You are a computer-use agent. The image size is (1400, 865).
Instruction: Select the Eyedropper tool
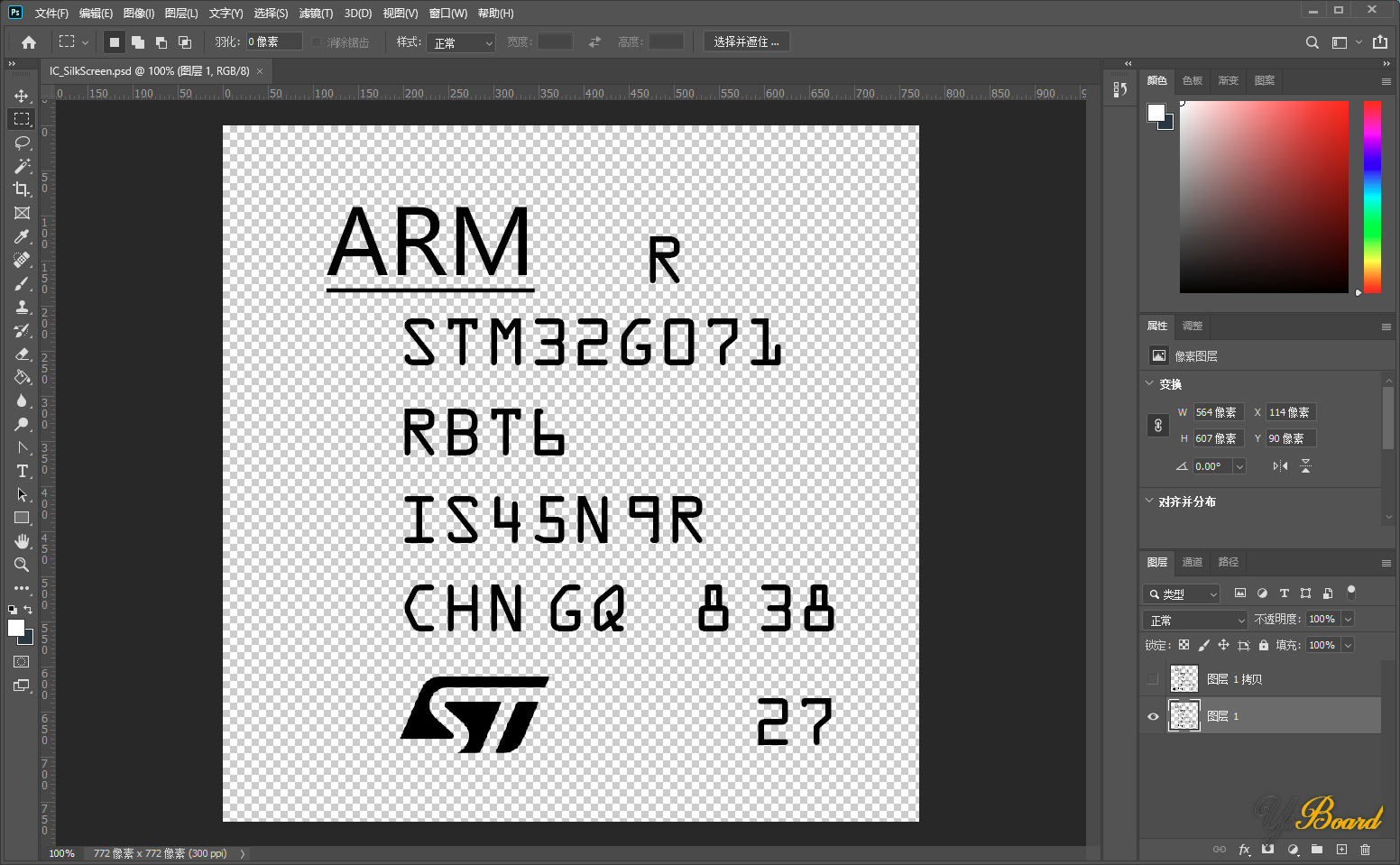pyautogui.click(x=22, y=236)
